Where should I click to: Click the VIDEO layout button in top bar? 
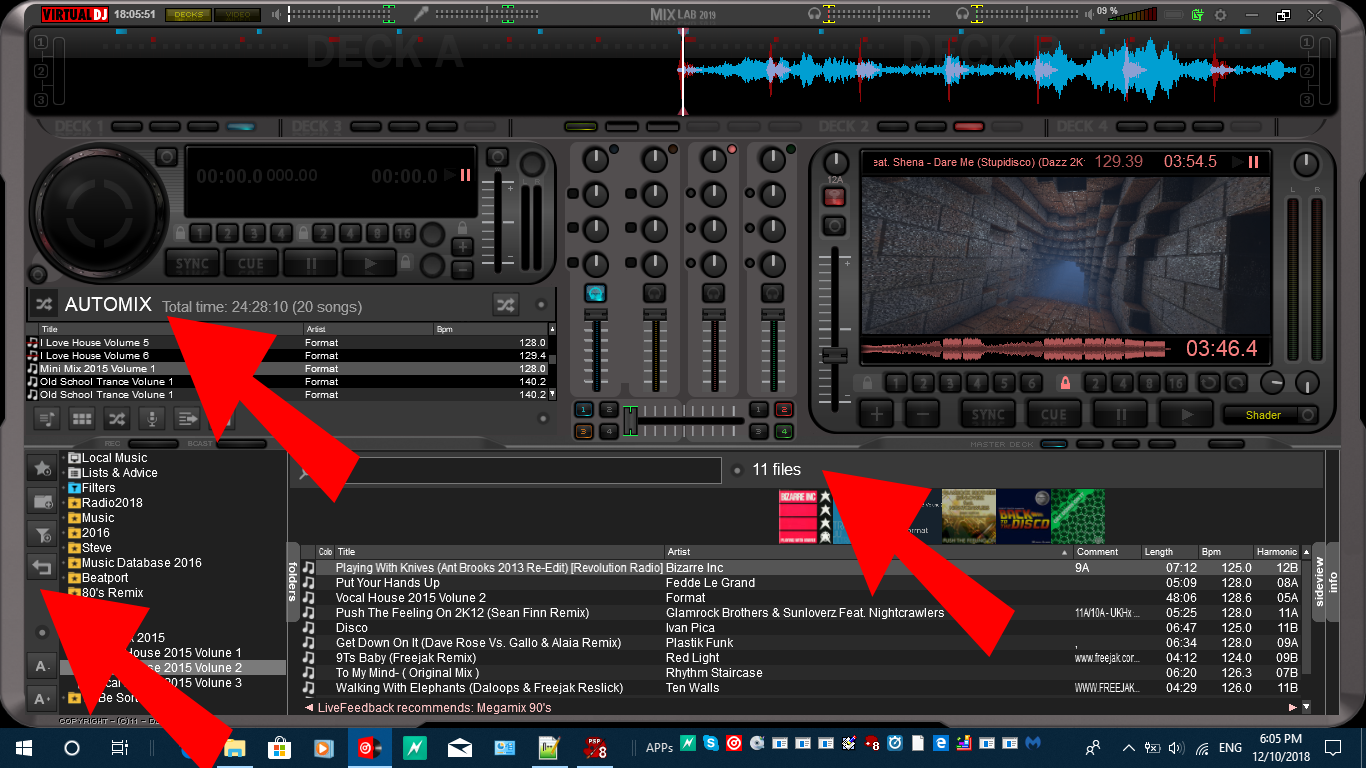tap(238, 15)
